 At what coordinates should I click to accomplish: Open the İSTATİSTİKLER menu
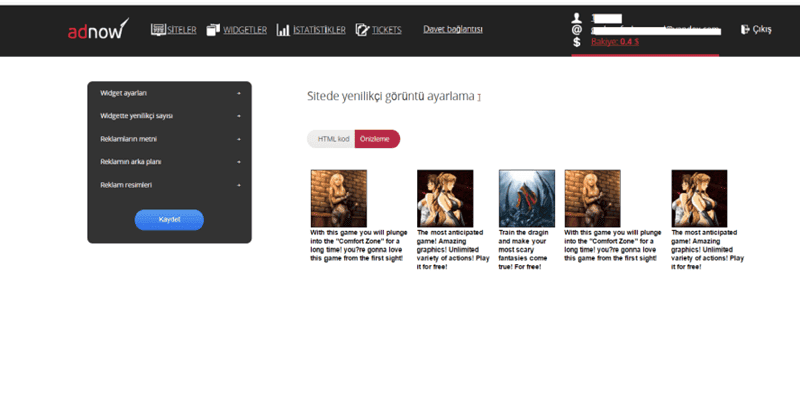[x=319, y=30]
